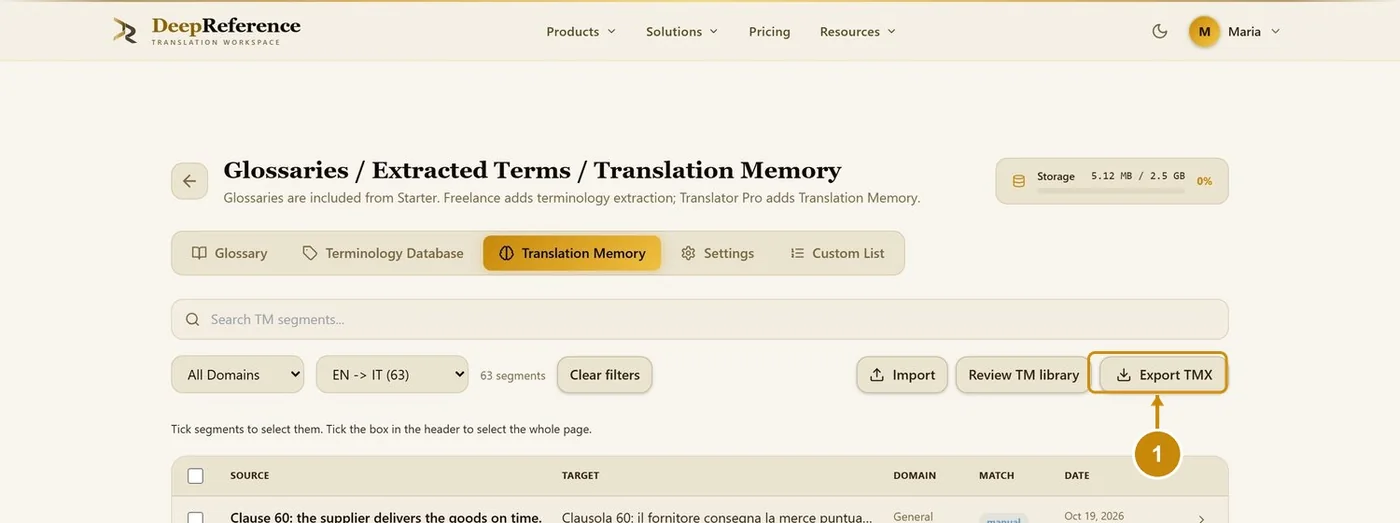Focus the Search TM segments field
The image size is (1400, 523).
point(699,320)
